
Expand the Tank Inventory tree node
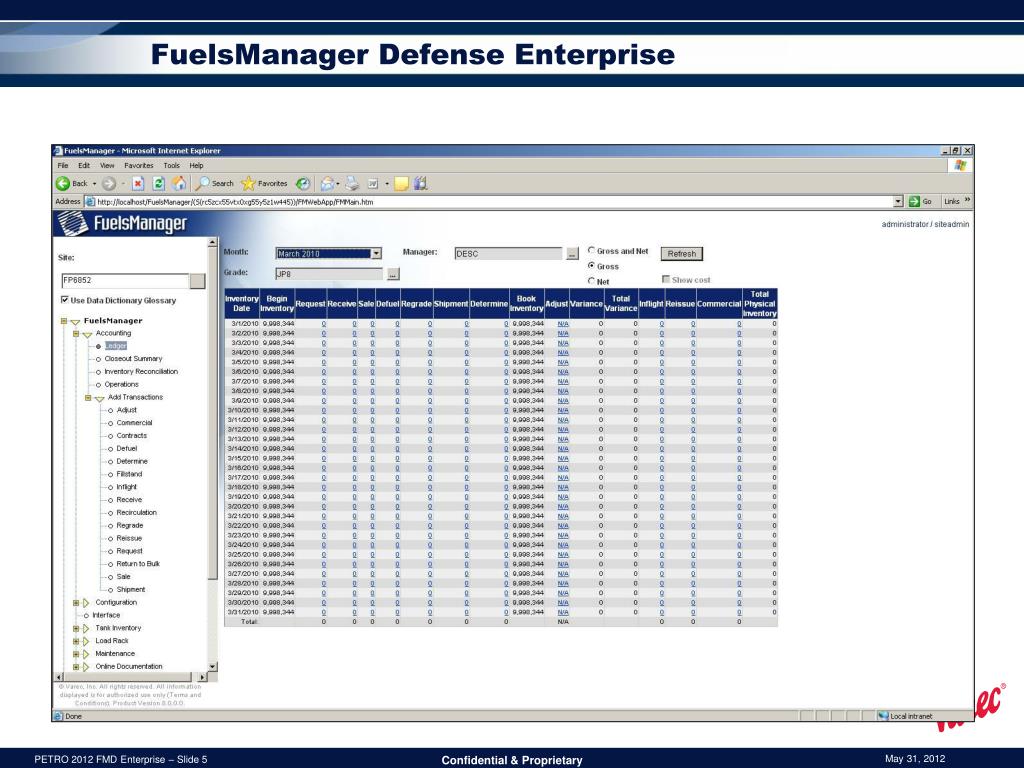(x=76, y=628)
